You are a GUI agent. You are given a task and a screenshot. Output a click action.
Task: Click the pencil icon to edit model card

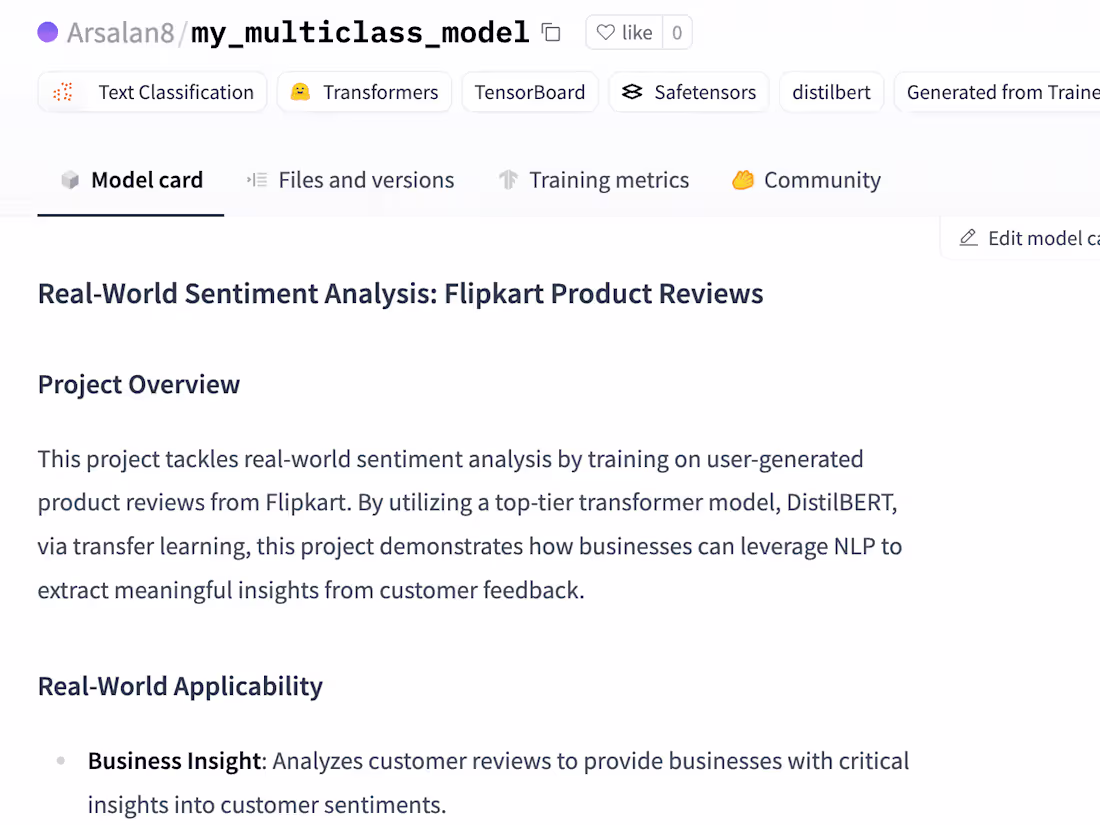968,238
